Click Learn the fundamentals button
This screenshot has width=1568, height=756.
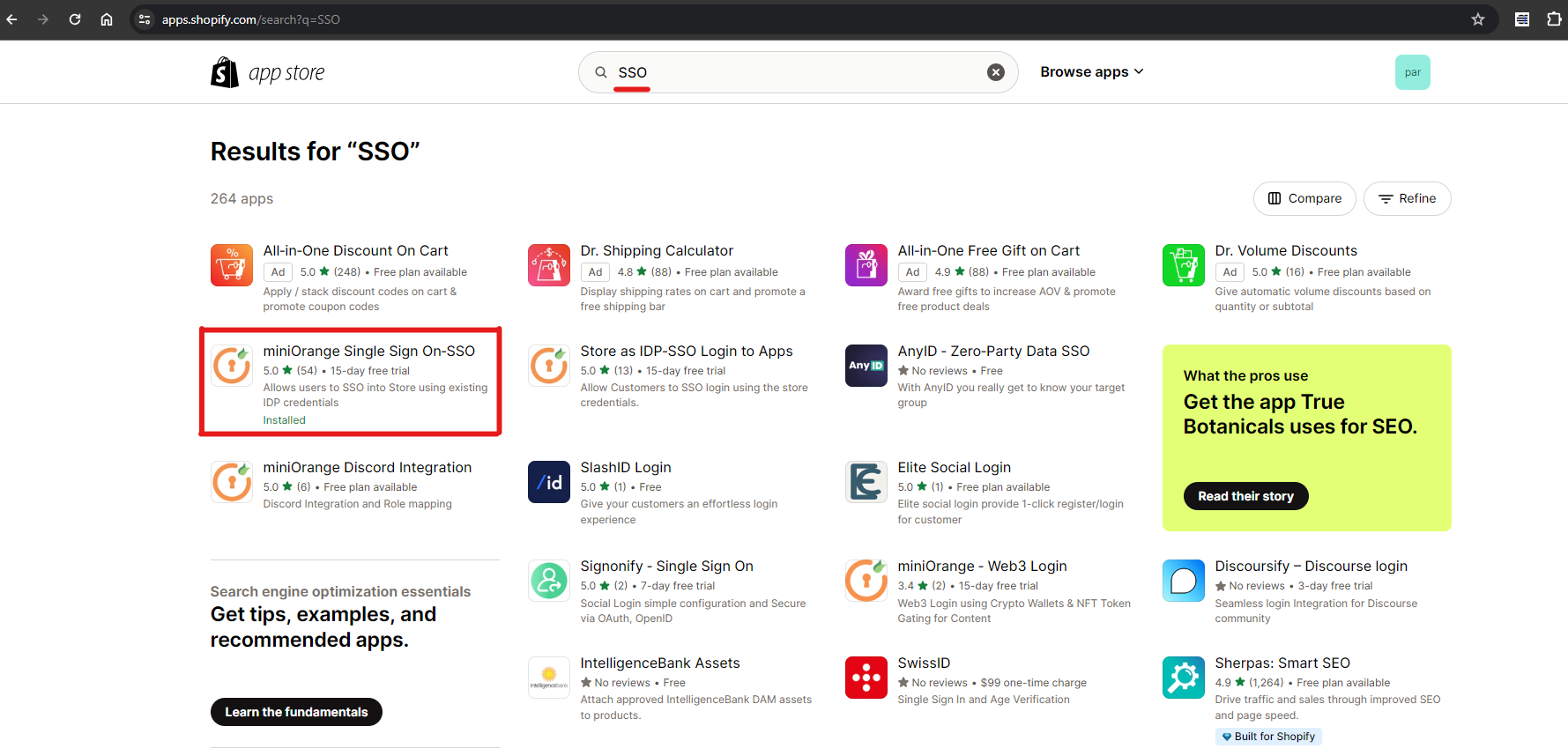click(296, 712)
